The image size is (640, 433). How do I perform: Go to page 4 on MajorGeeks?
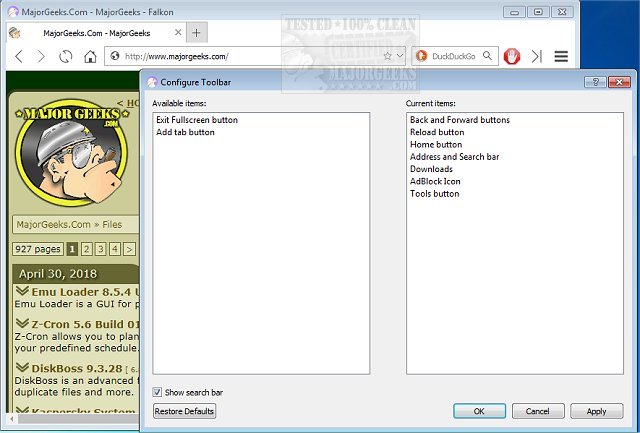coord(115,249)
